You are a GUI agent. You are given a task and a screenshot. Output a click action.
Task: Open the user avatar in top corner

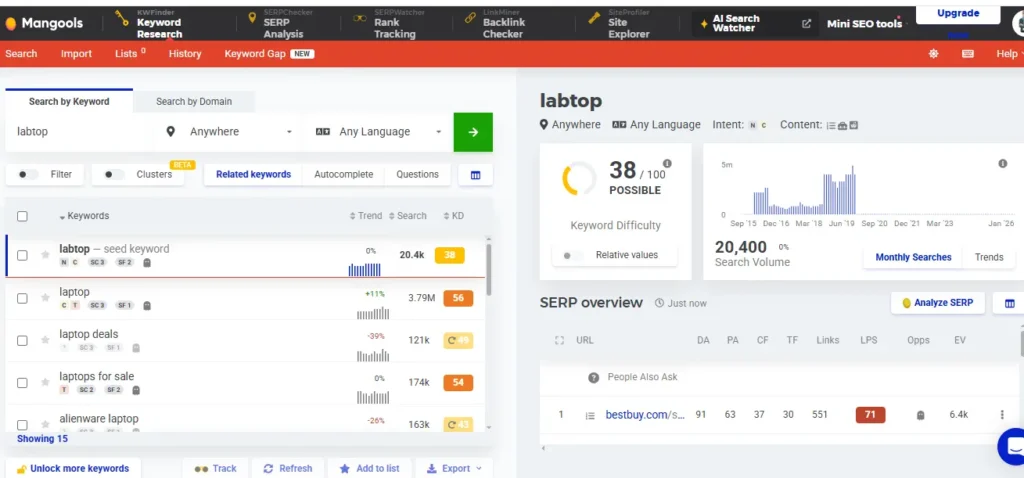pos(1018,24)
